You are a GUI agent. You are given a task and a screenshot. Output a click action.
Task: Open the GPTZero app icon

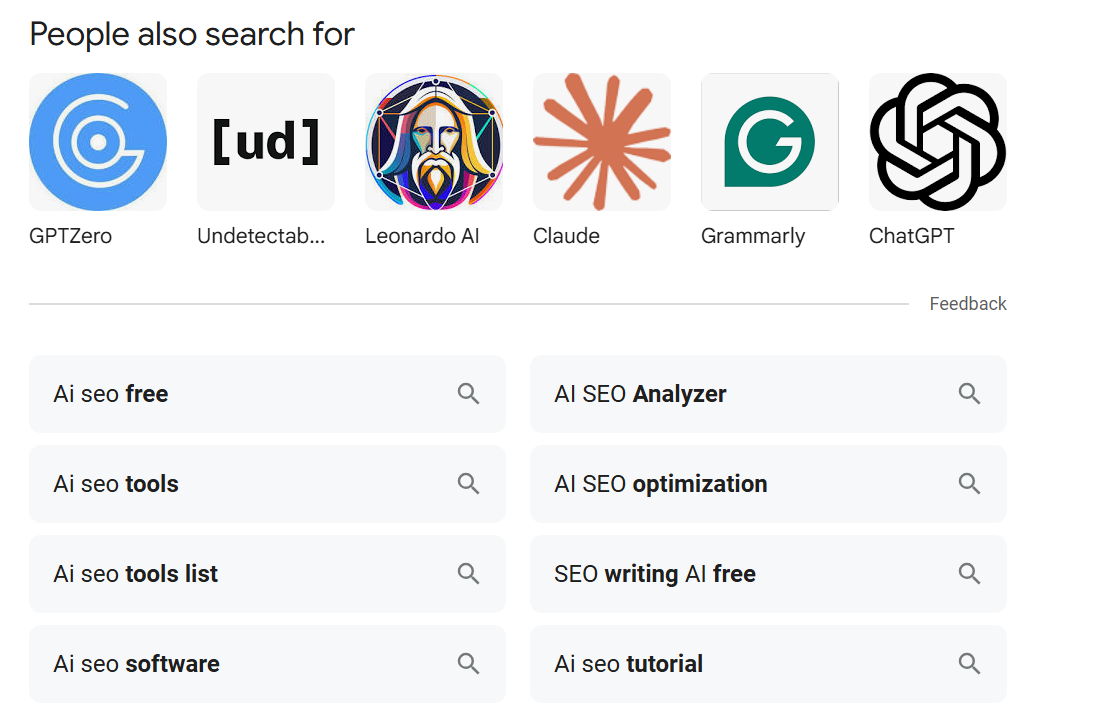[97, 141]
